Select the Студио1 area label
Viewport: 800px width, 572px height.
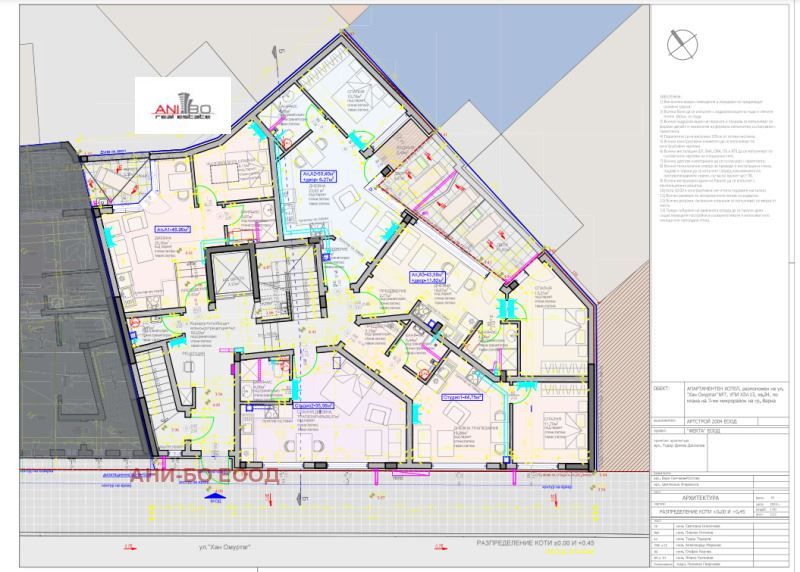pyautogui.click(x=462, y=396)
